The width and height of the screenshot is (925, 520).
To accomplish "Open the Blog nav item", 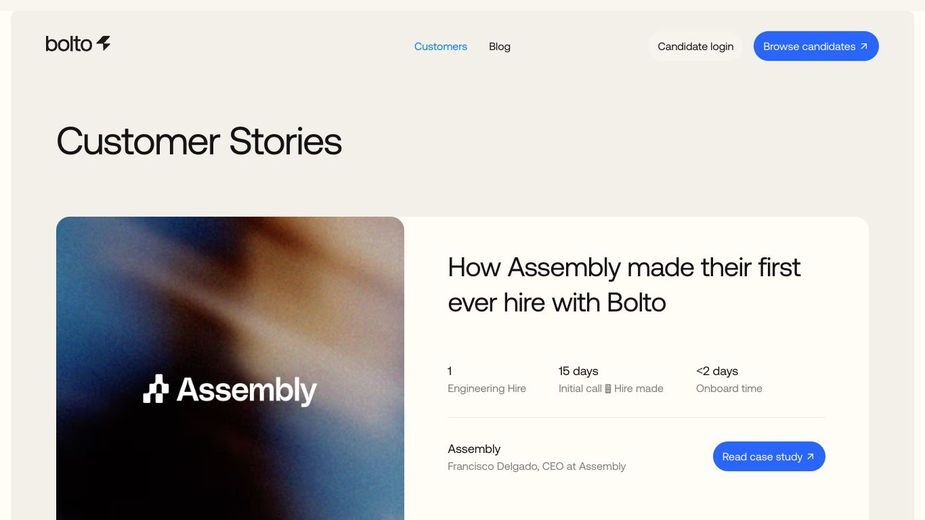I will [500, 46].
